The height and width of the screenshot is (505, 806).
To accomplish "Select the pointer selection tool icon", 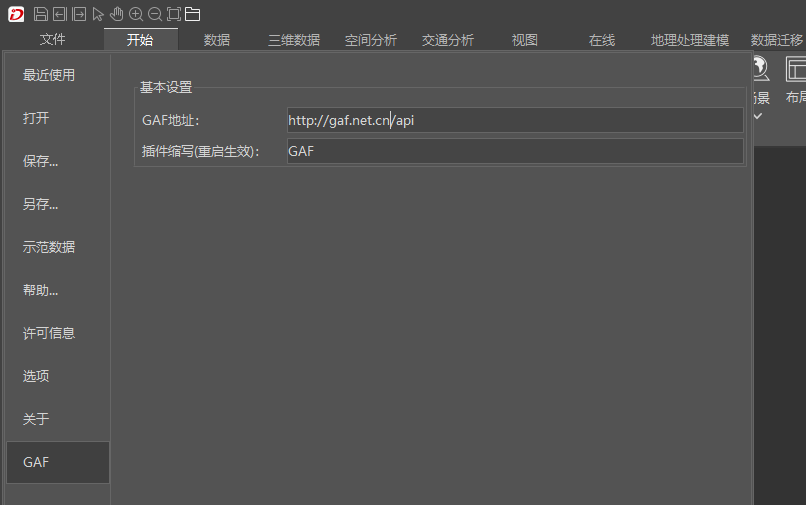I will [98, 14].
